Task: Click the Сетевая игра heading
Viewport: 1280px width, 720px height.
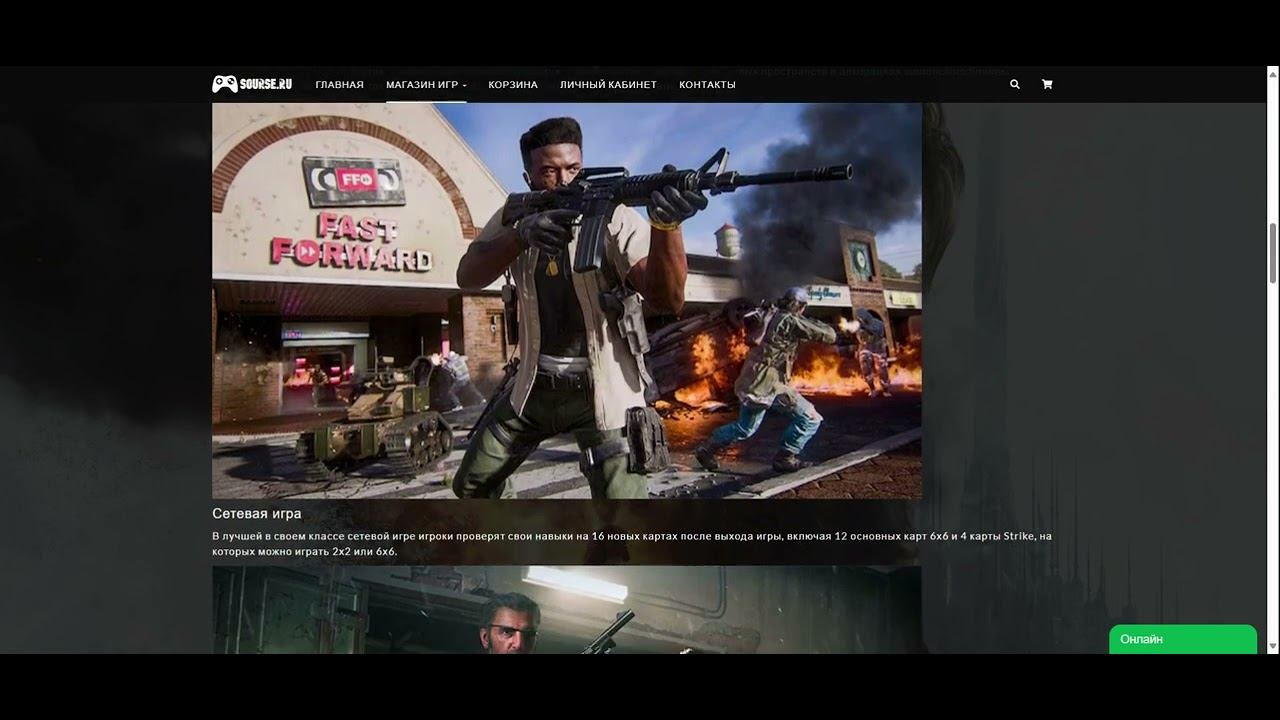Action: point(256,513)
